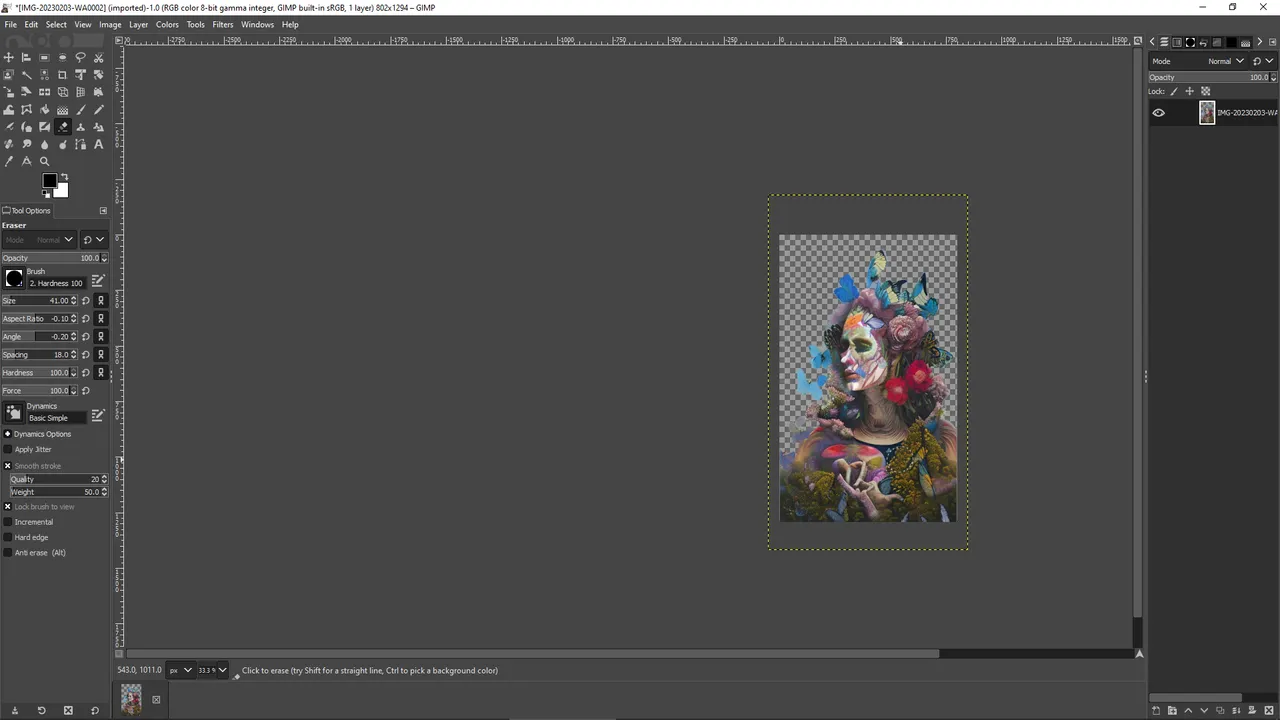This screenshot has width=1280, height=720.
Task: Switch to the Channels tab in dock
Action: click(x=1177, y=42)
